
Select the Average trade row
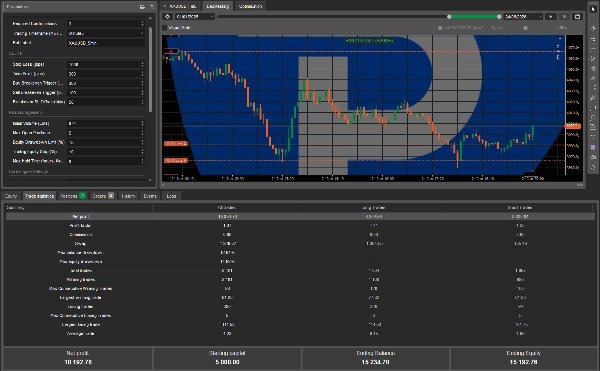point(300,334)
